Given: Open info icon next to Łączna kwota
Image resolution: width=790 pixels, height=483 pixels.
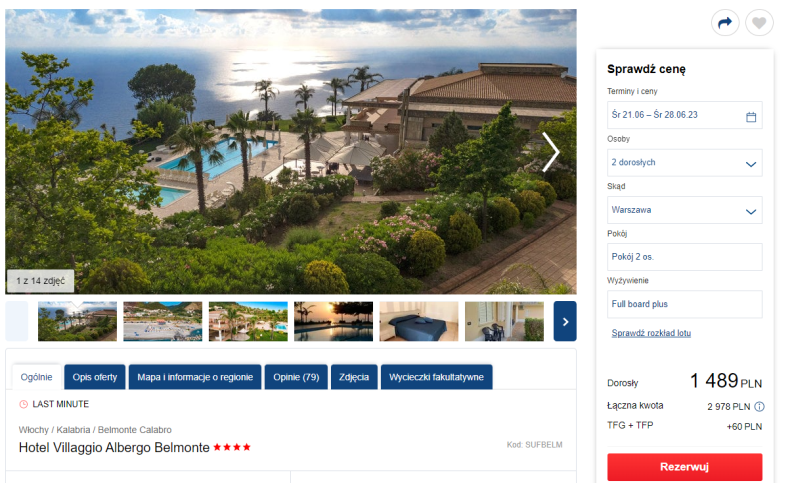Looking at the screenshot, I should tap(759, 406).
